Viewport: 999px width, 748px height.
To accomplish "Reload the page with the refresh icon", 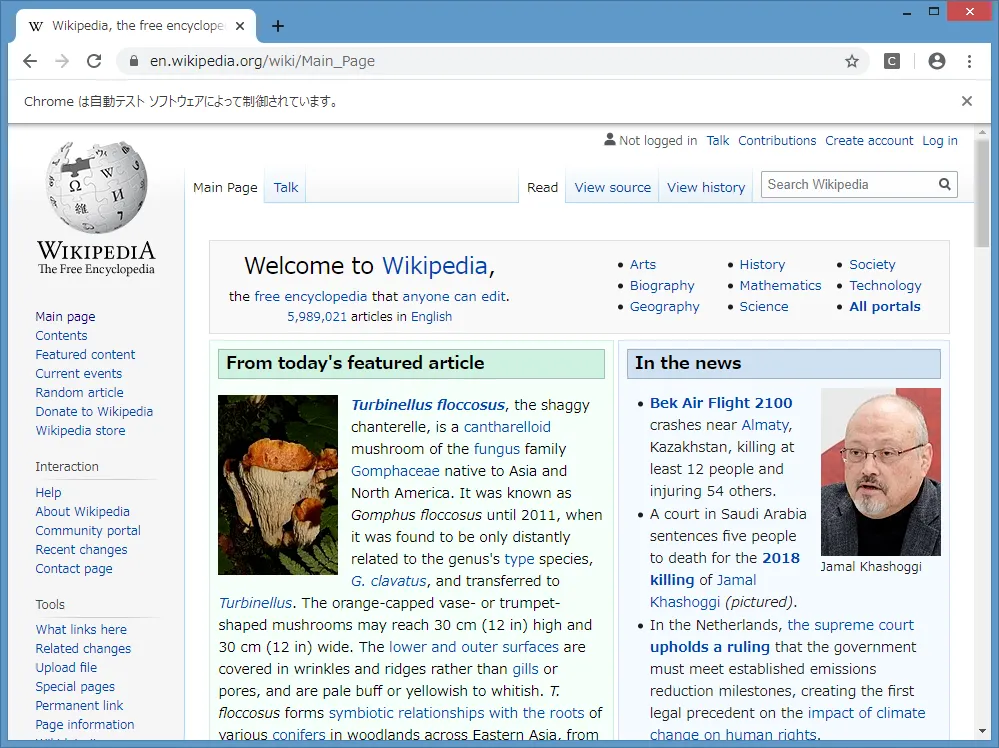I will 94,60.
